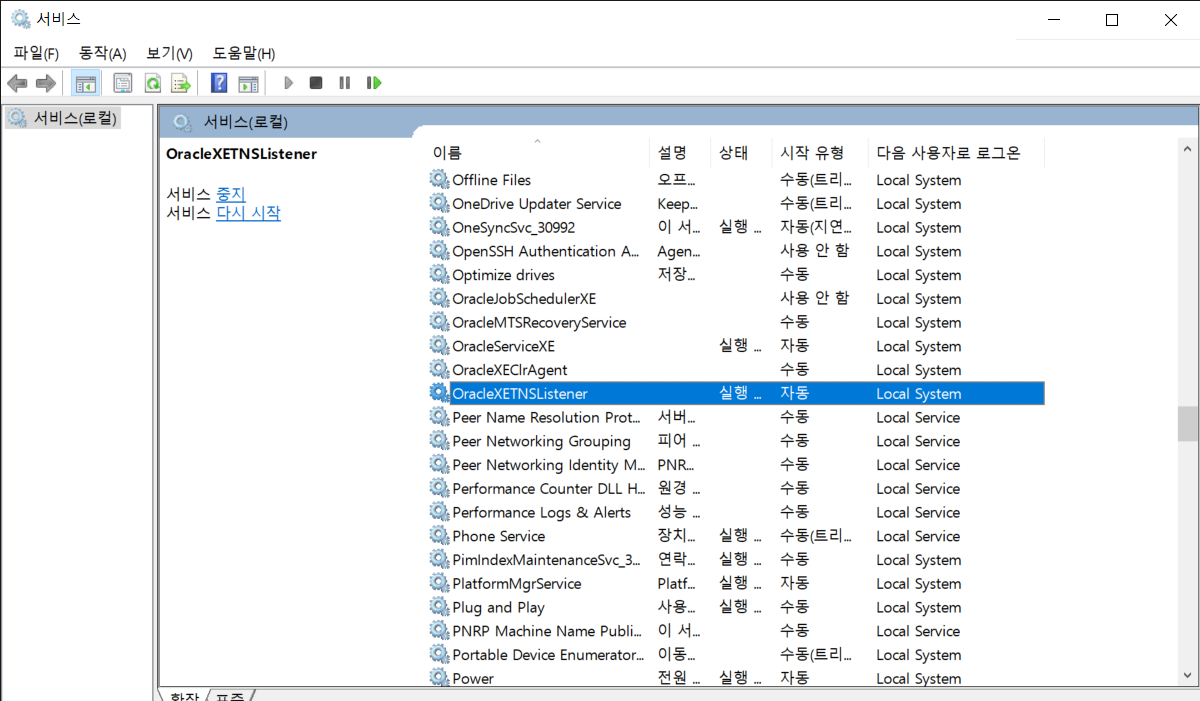Toggle the Show/Hide Action Pane icon

pos(248,83)
